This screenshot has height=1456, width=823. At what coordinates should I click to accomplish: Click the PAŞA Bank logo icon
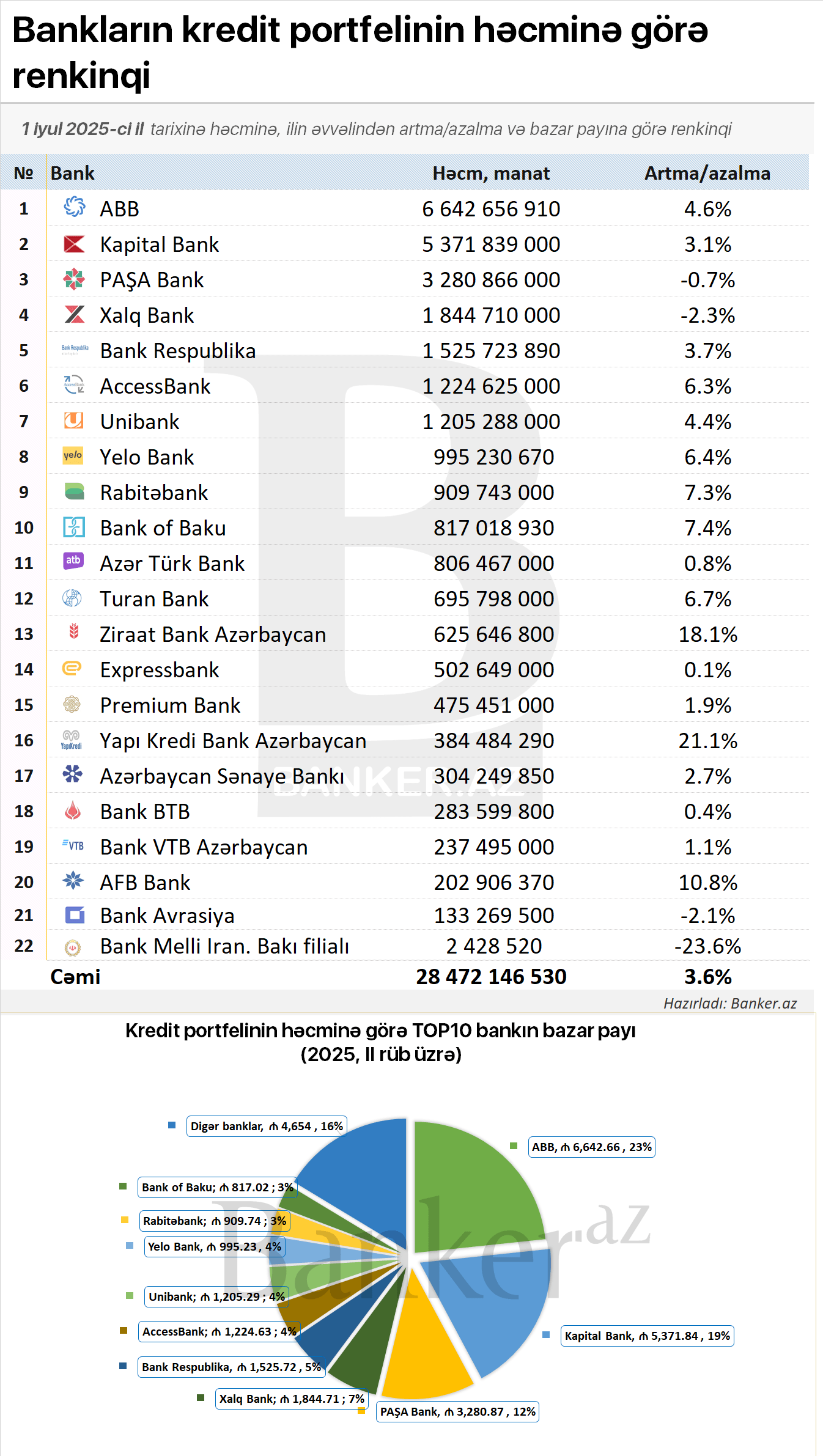click(74, 279)
